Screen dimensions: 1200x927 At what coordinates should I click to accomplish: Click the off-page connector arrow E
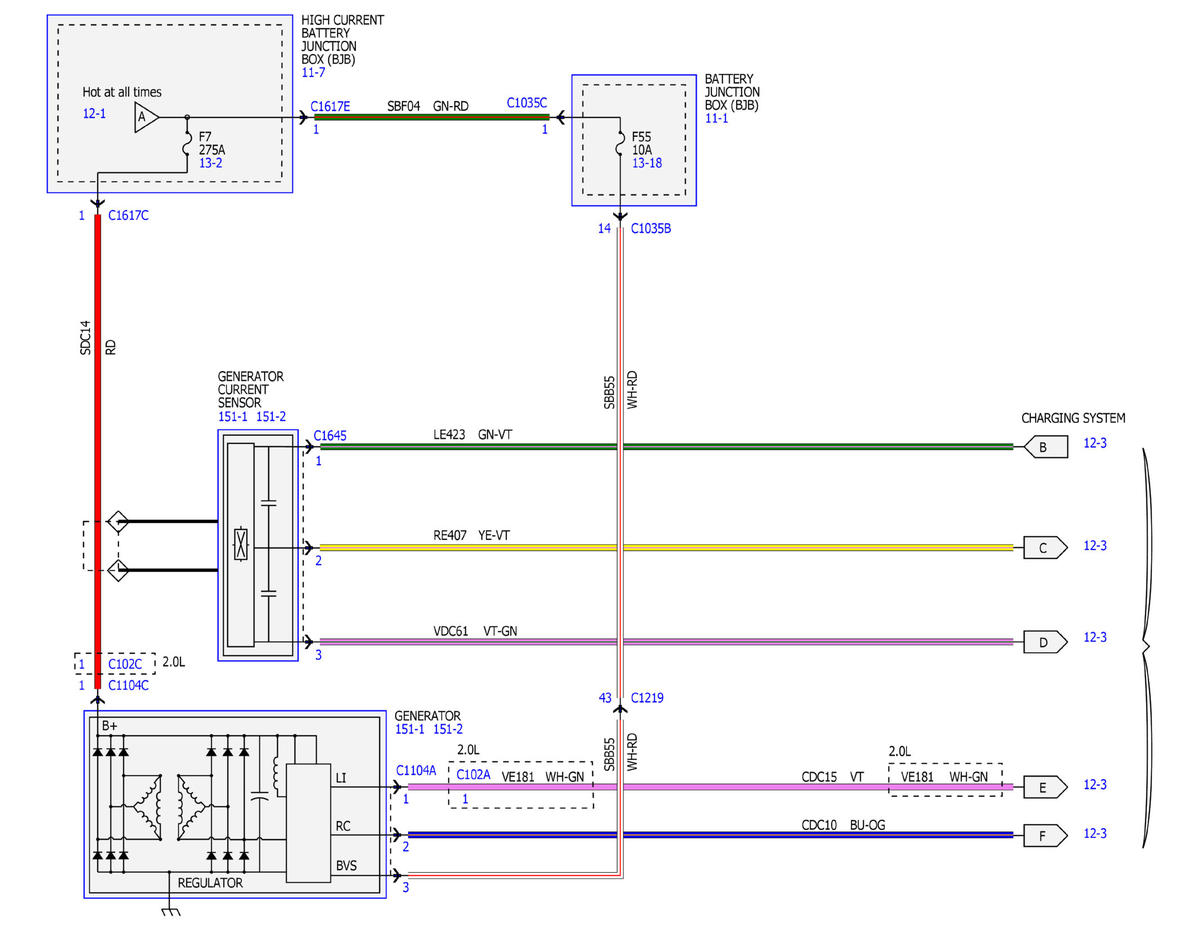point(1044,787)
